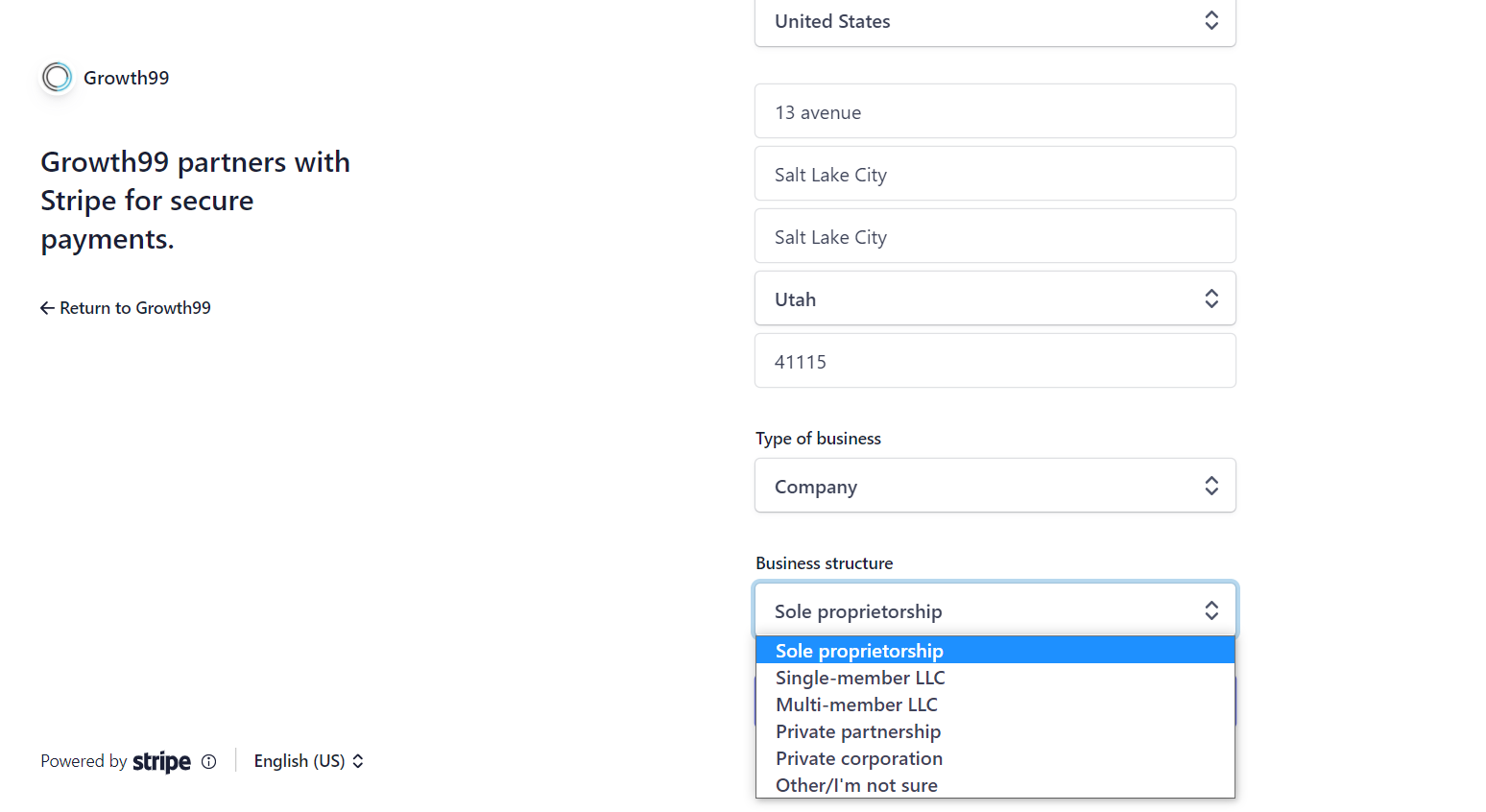Select Private partnership option
The image size is (1486, 812).
[x=858, y=731]
